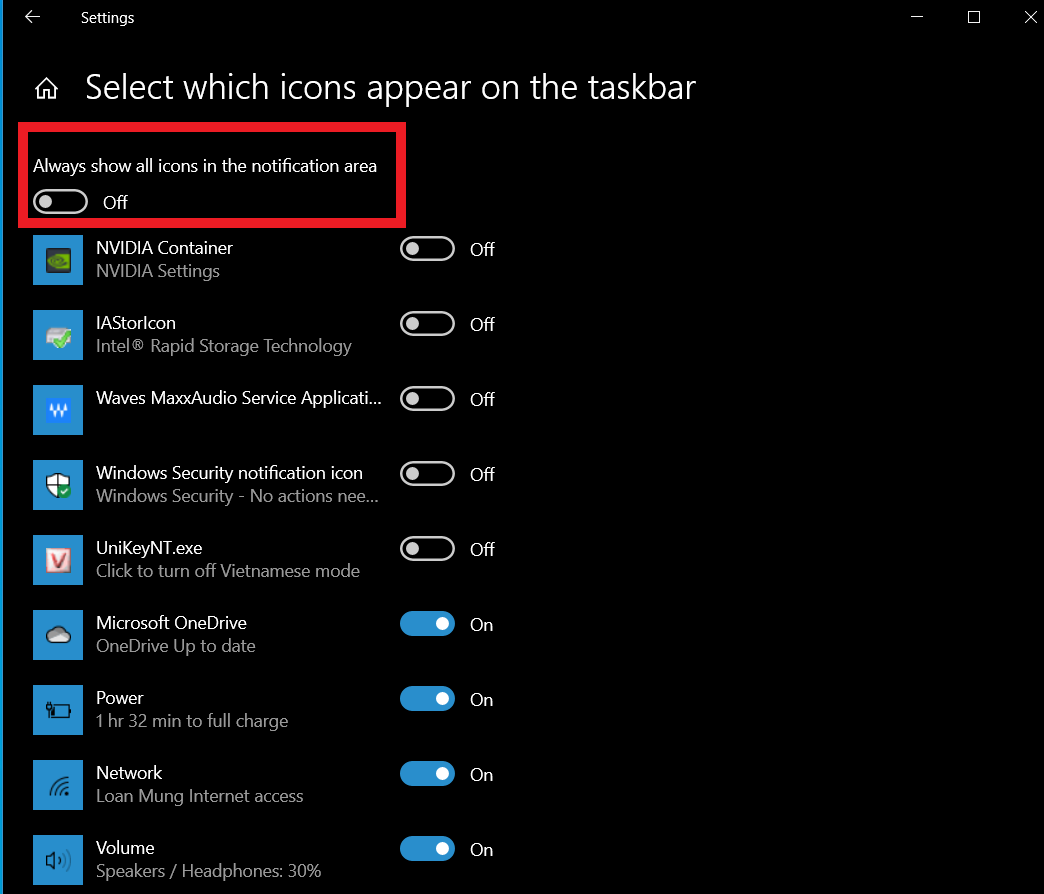Image resolution: width=1044 pixels, height=894 pixels.
Task: Turn on Windows Security notification toggle
Action: (x=427, y=474)
